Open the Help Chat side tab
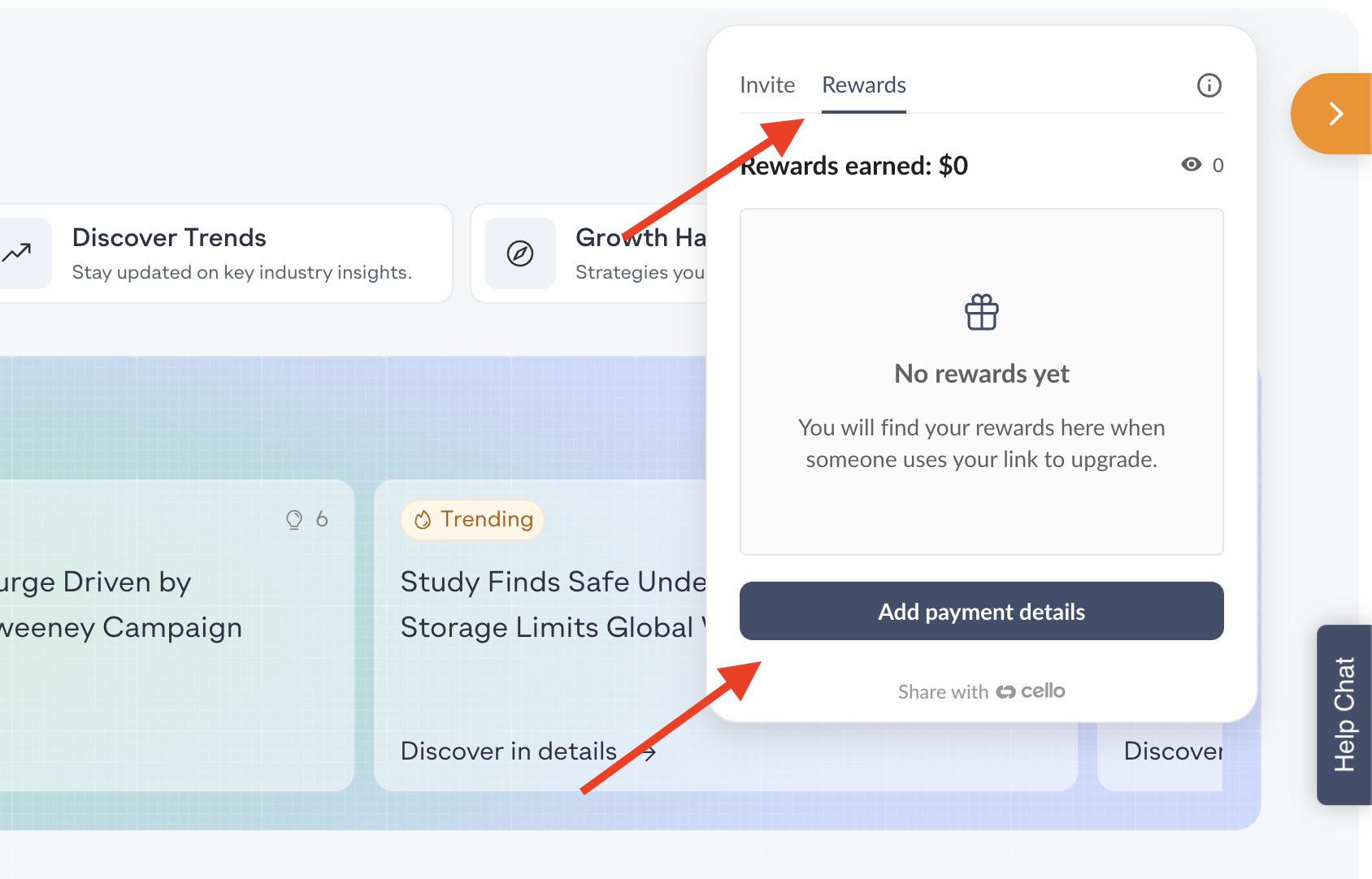1372x879 pixels. click(1344, 714)
